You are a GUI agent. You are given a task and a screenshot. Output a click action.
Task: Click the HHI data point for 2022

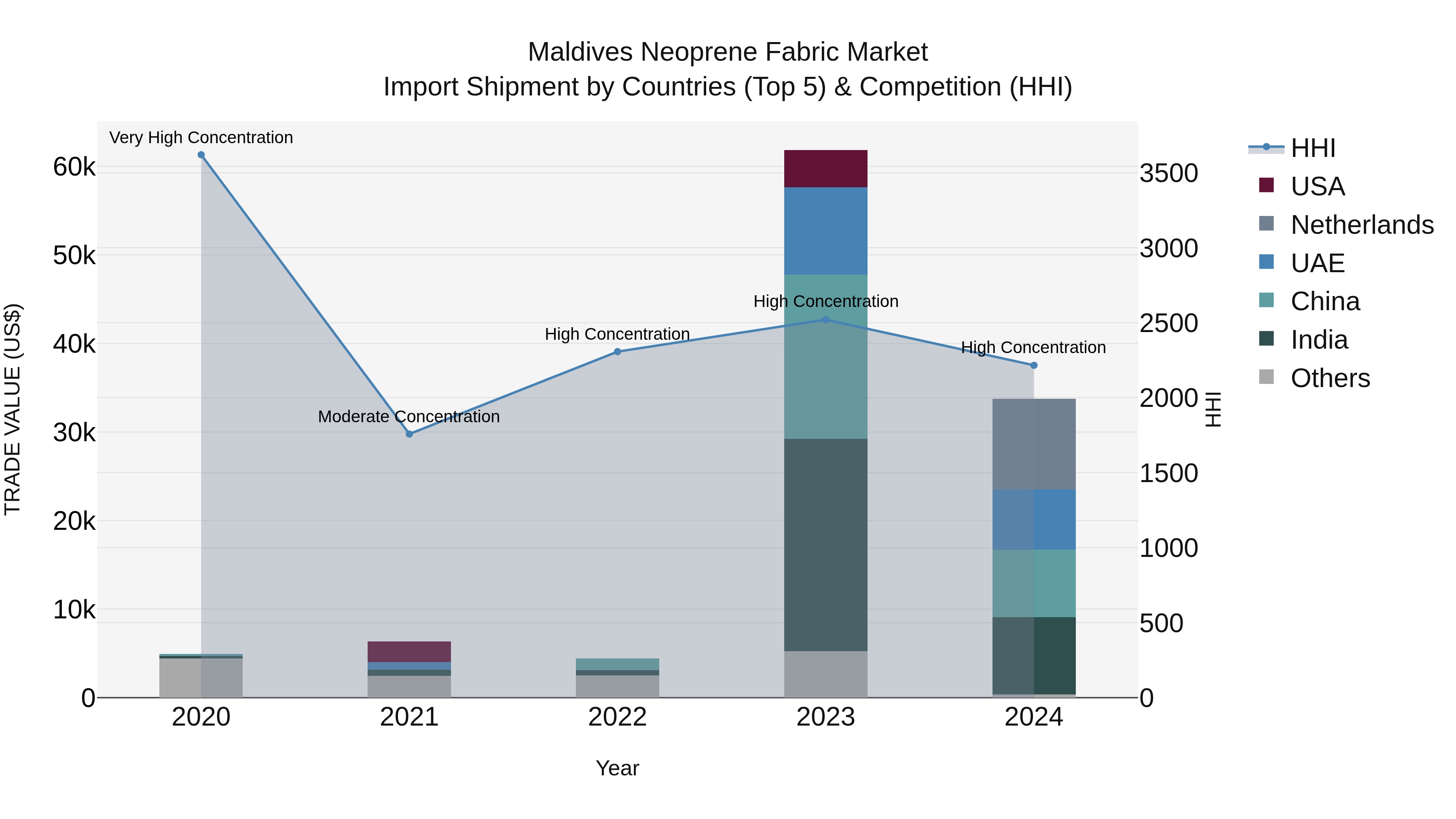point(617,351)
